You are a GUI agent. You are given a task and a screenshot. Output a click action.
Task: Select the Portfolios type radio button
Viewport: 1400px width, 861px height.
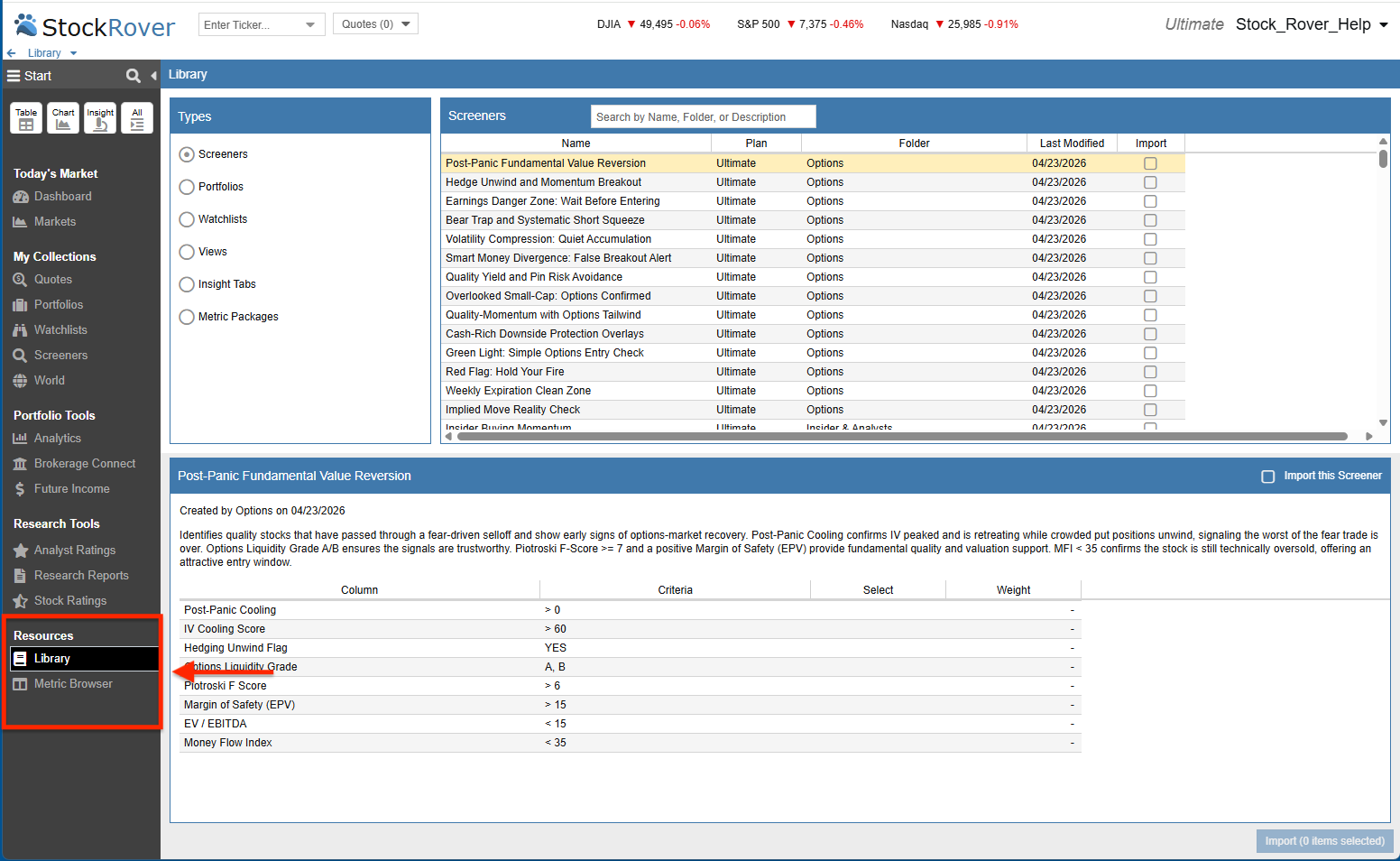[x=187, y=187]
